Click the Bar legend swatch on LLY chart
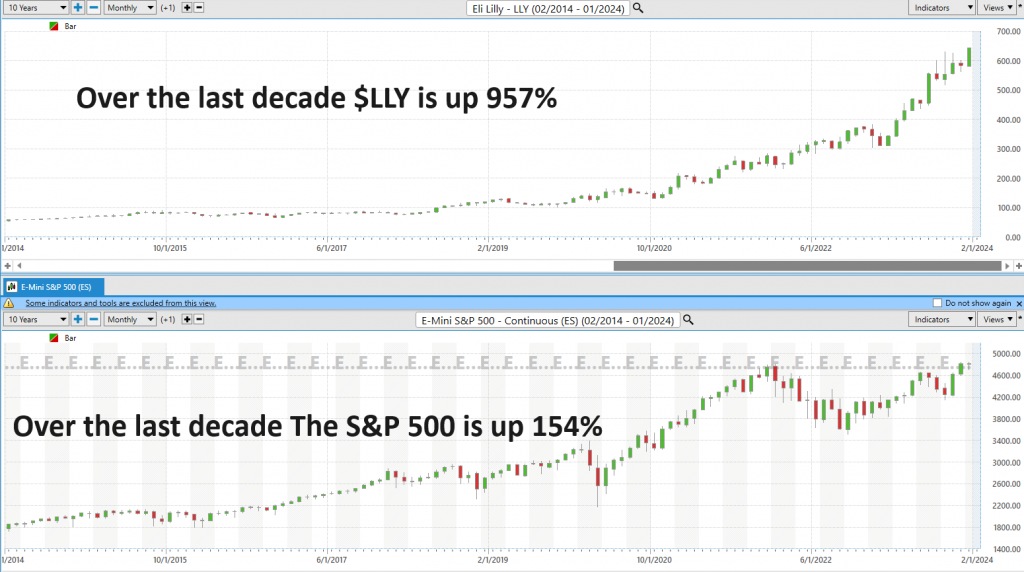 coord(54,26)
